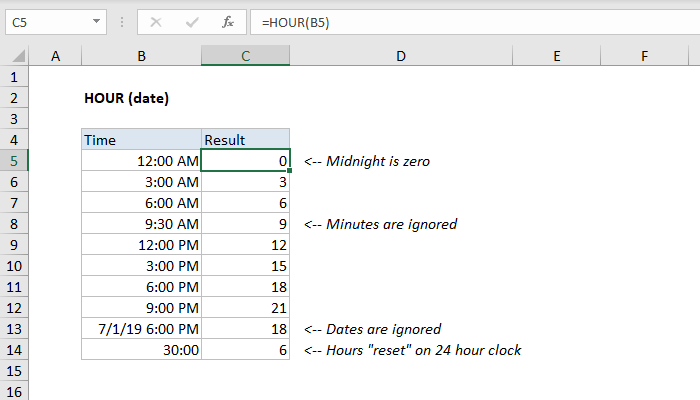This screenshot has height=400, width=700.
Task: Select cell with 9:30 AM
Action: (142, 224)
